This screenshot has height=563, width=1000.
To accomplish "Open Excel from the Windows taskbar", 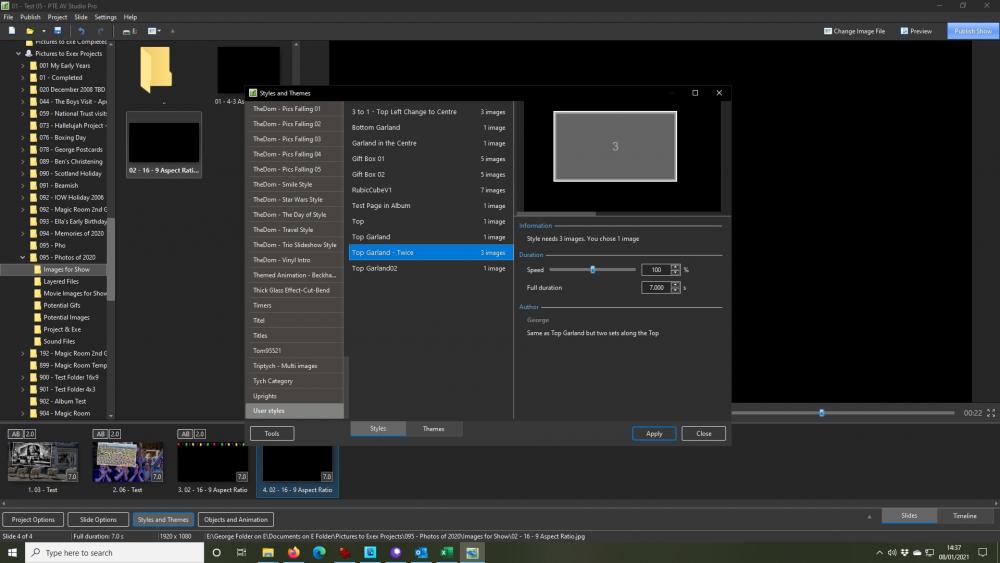I will [446, 552].
